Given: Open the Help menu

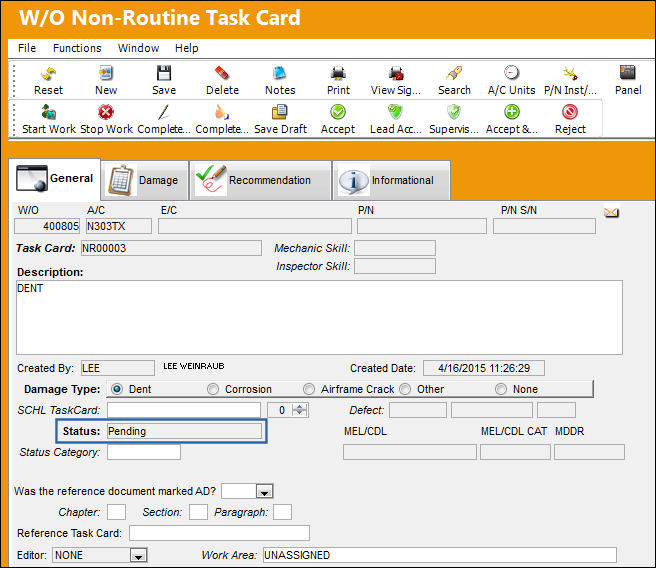Looking at the screenshot, I should tap(186, 48).
